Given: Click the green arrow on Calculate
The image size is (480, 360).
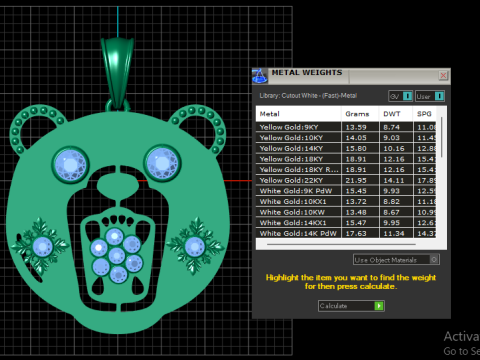Looking at the screenshot, I should click(x=379, y=306).
